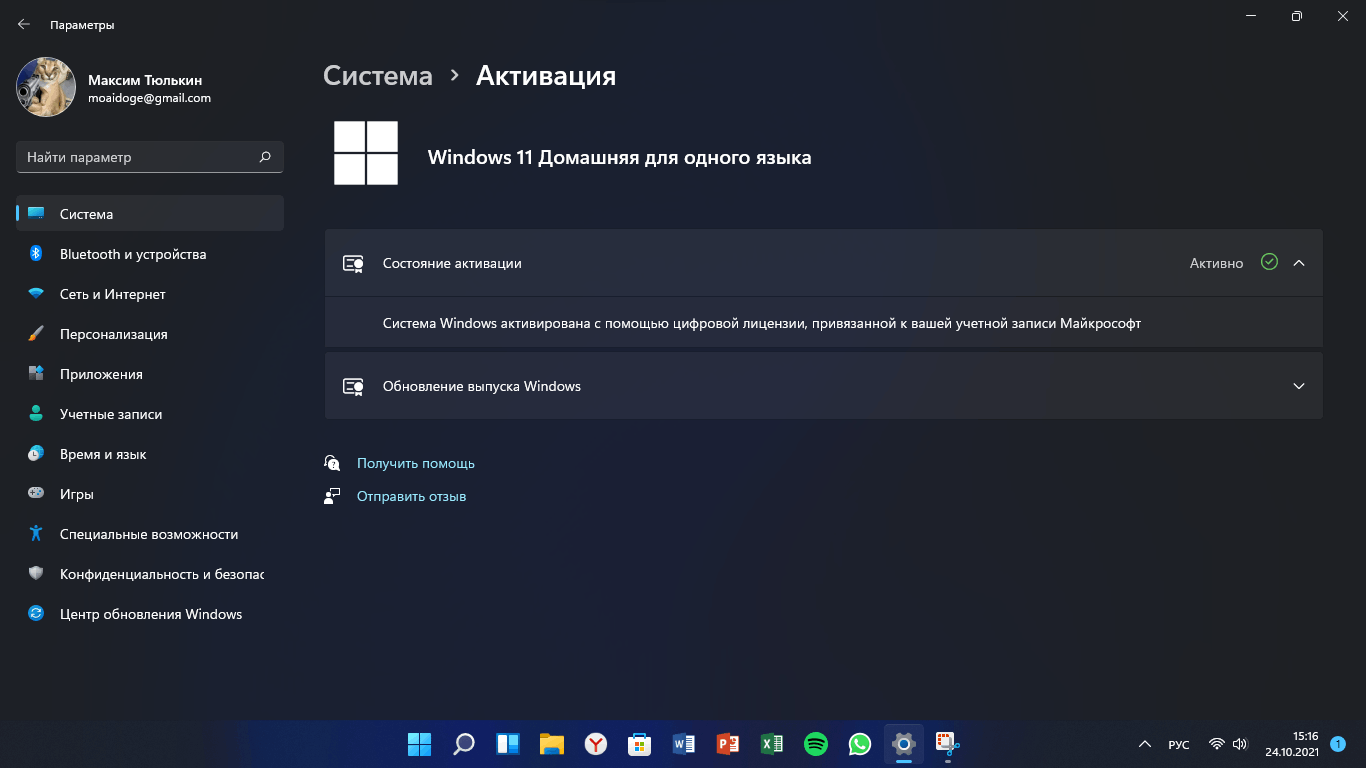Screen dimensions: 1366x768
Task: Open 'Приложения' section
Action: coord(150,374)
